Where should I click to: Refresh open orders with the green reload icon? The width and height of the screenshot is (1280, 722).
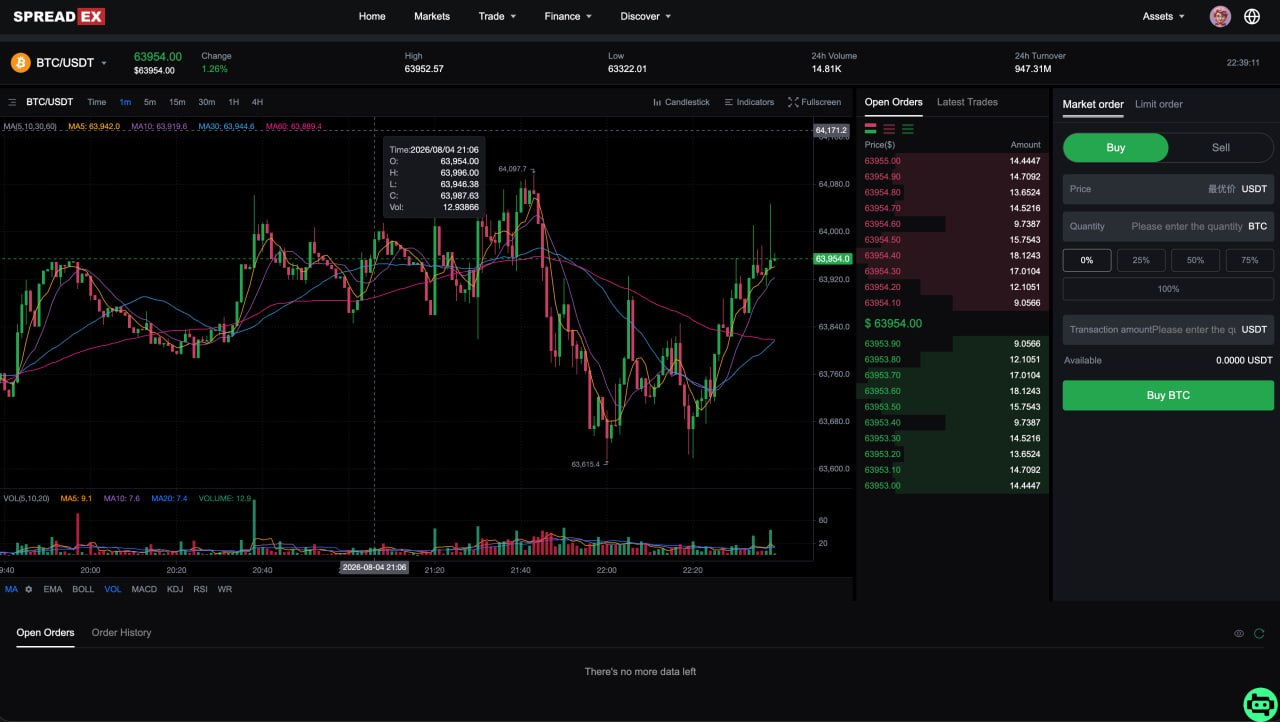[x=1259, y=633]
